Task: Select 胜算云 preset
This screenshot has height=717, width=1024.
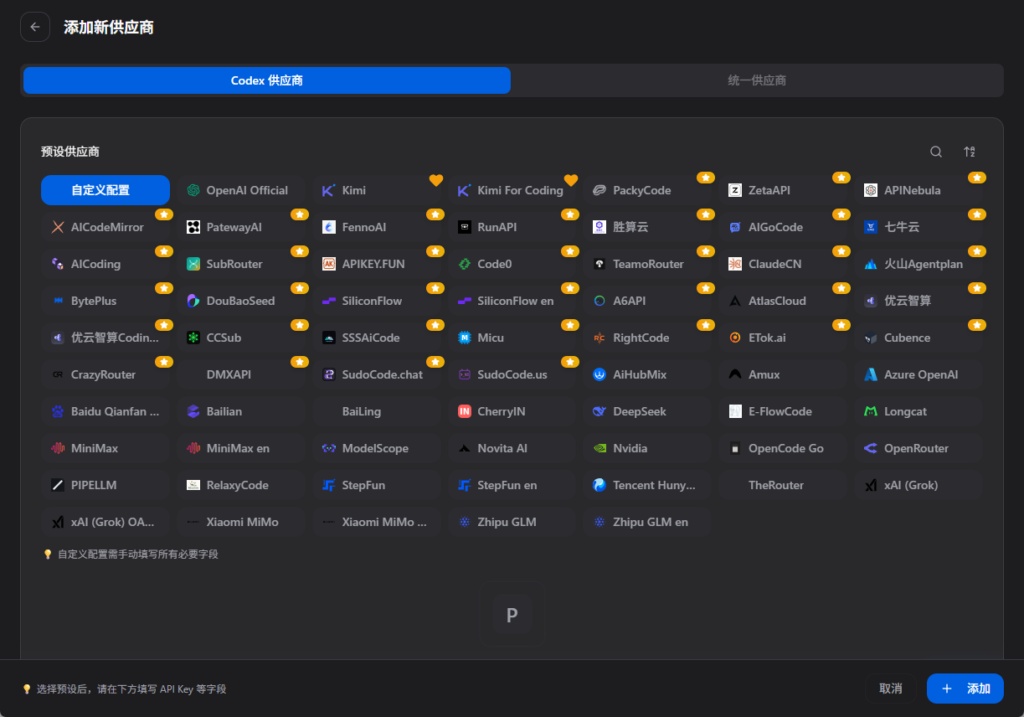Action: click(647, 227)
